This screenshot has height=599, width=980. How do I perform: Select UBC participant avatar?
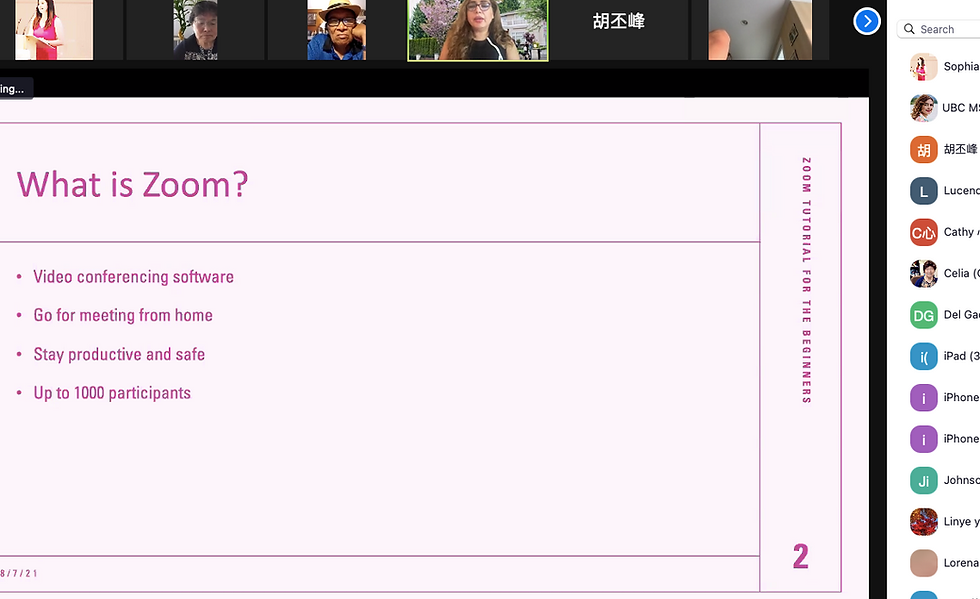[923, 108]
